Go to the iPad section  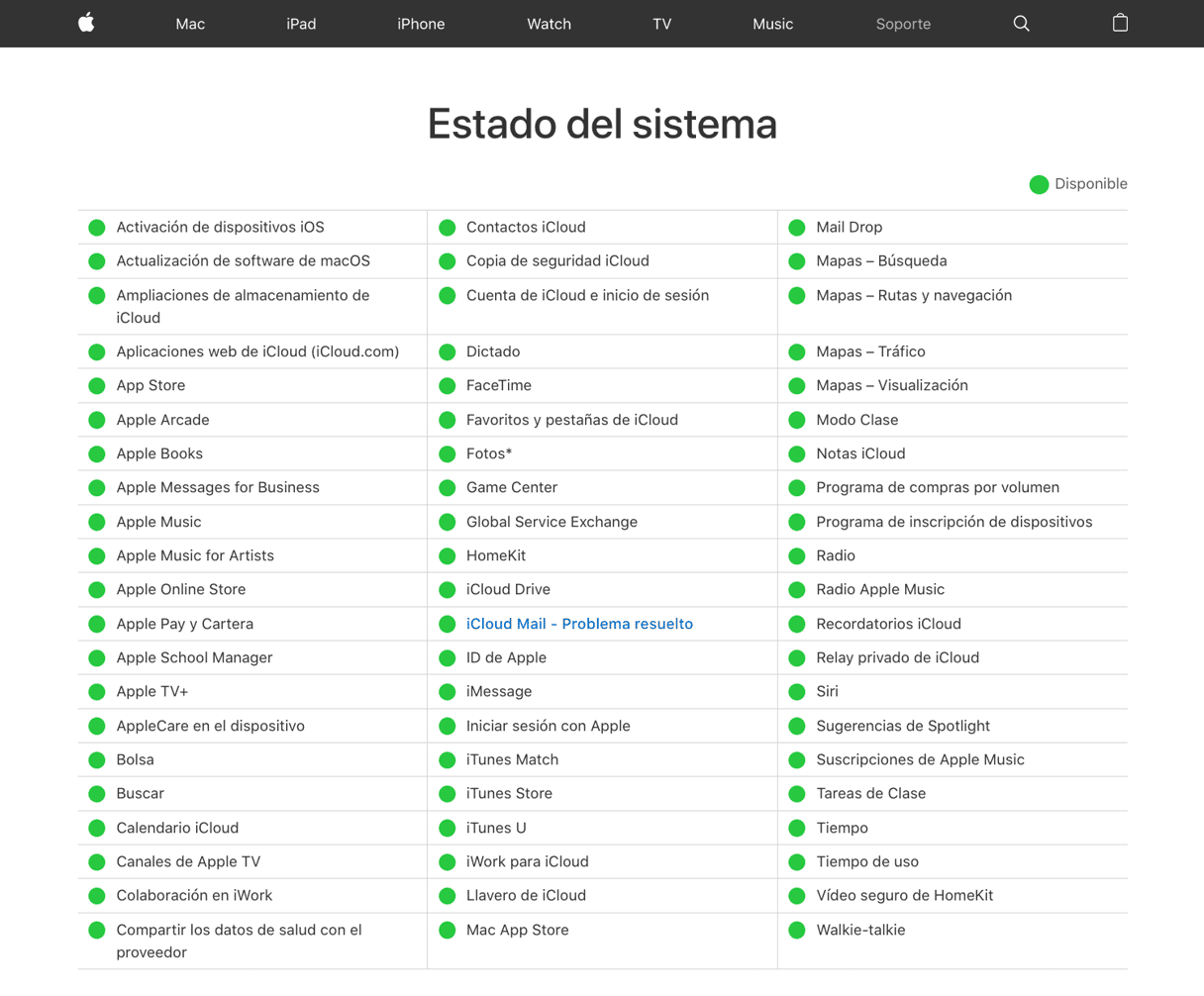pyautogui.click(x=301, y=24)
